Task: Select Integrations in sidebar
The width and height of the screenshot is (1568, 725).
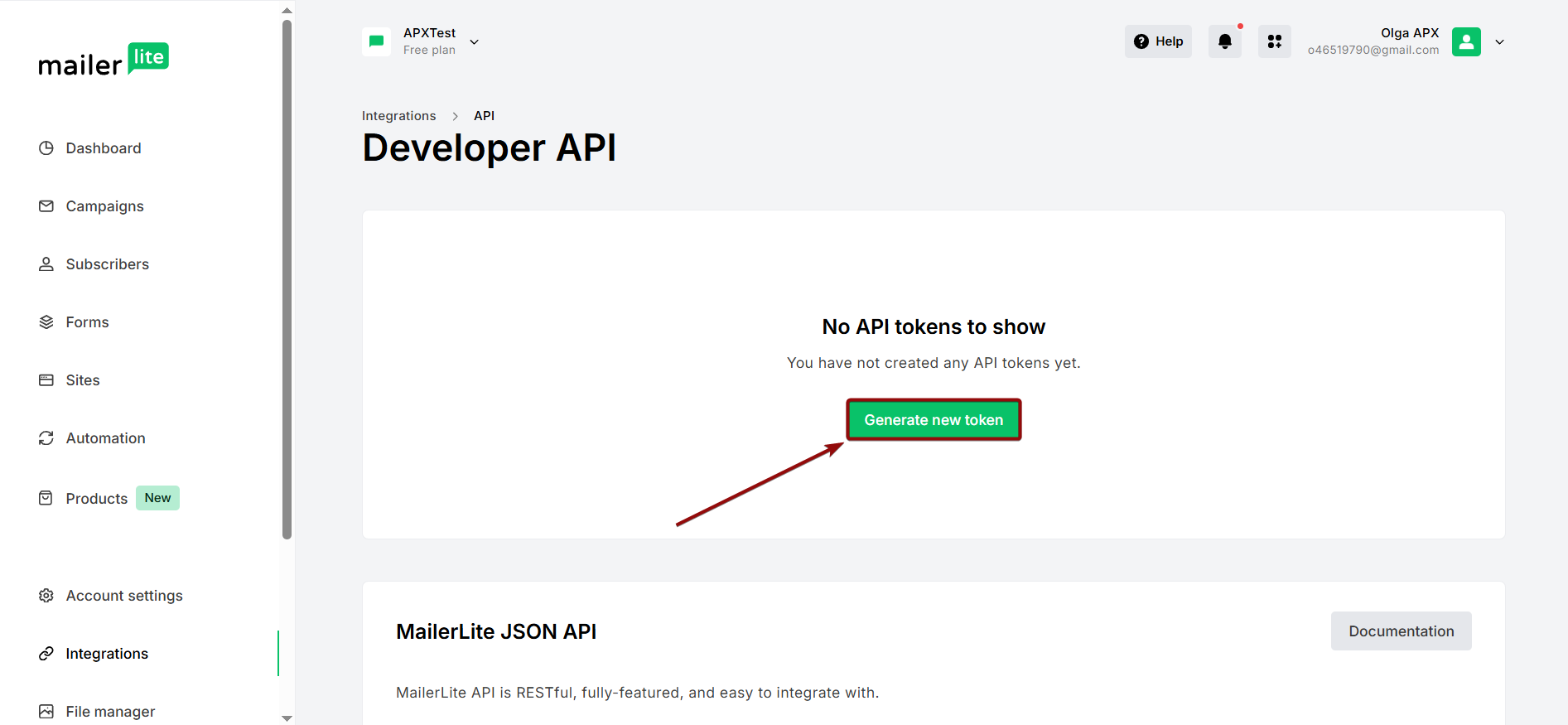Action: (107, 654)
